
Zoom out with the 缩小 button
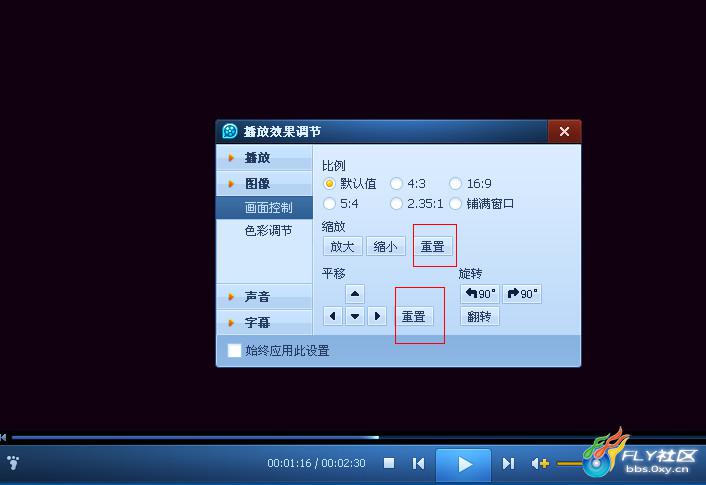385,247
